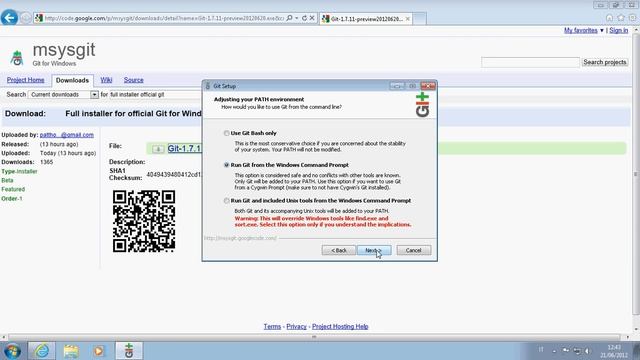Open the Privacy footer link

296,327
